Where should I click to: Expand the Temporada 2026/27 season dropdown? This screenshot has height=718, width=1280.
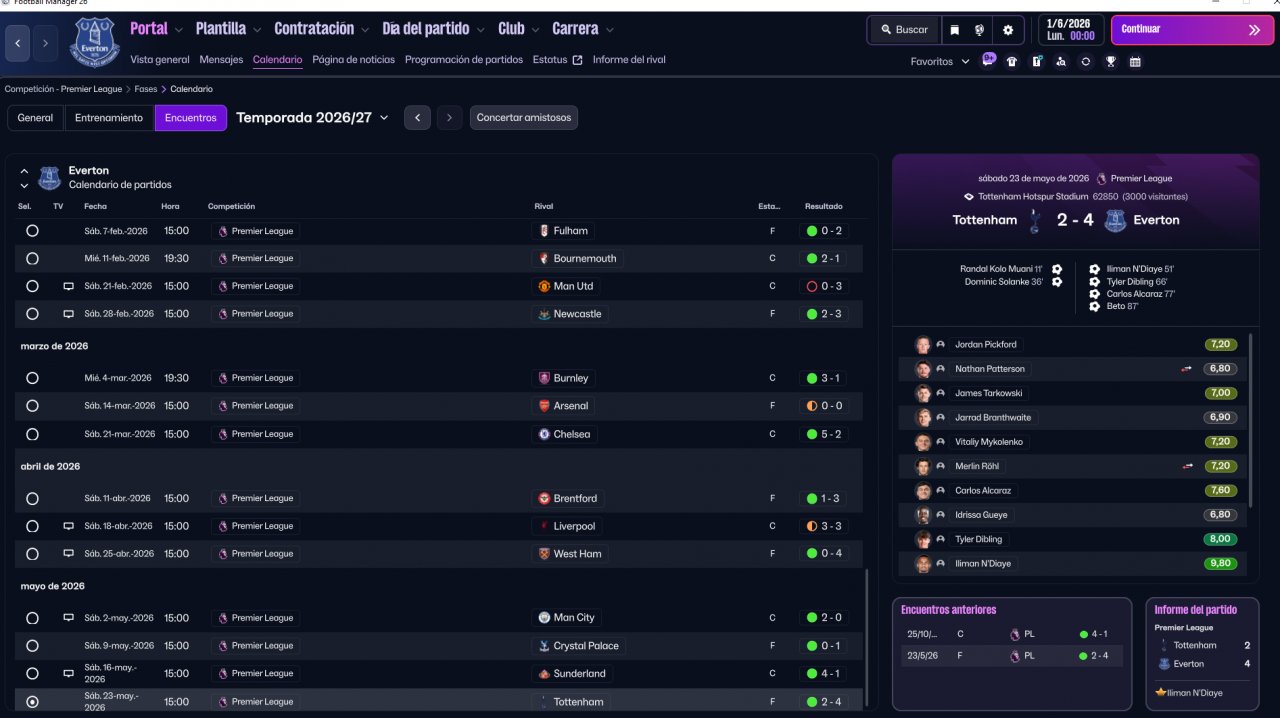click(x=312, y=118)
